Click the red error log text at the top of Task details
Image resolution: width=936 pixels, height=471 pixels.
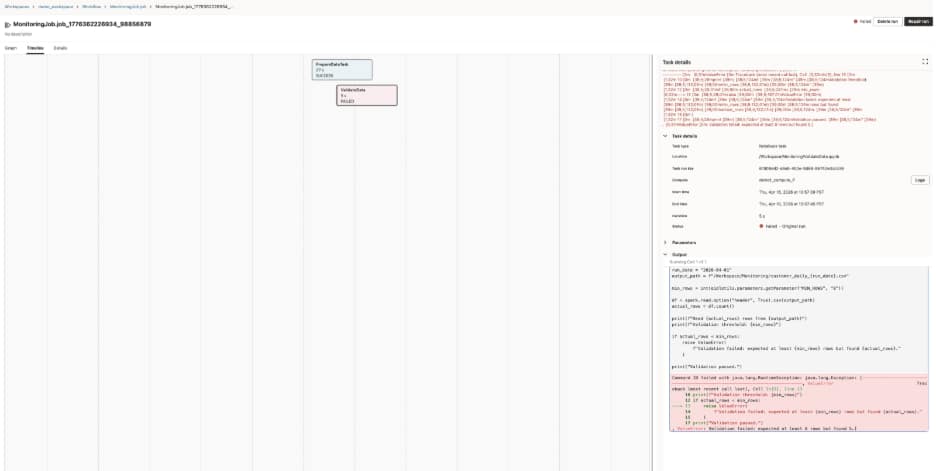(770, 98)
